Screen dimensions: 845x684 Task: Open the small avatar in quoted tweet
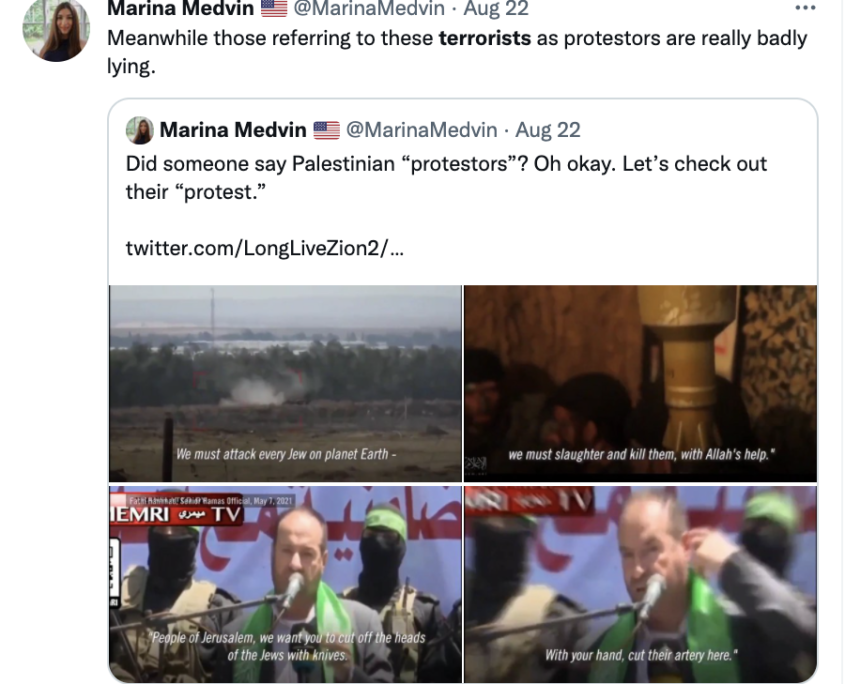pyautogui.click(x=140, y=130)
